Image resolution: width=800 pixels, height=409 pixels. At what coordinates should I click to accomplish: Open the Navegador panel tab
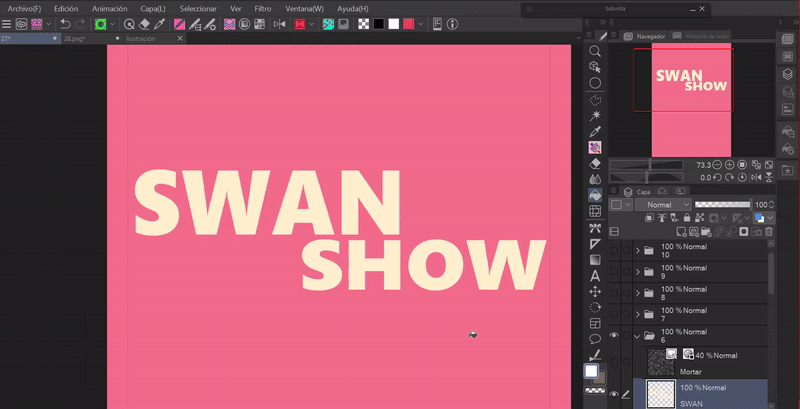coord(650,36)
